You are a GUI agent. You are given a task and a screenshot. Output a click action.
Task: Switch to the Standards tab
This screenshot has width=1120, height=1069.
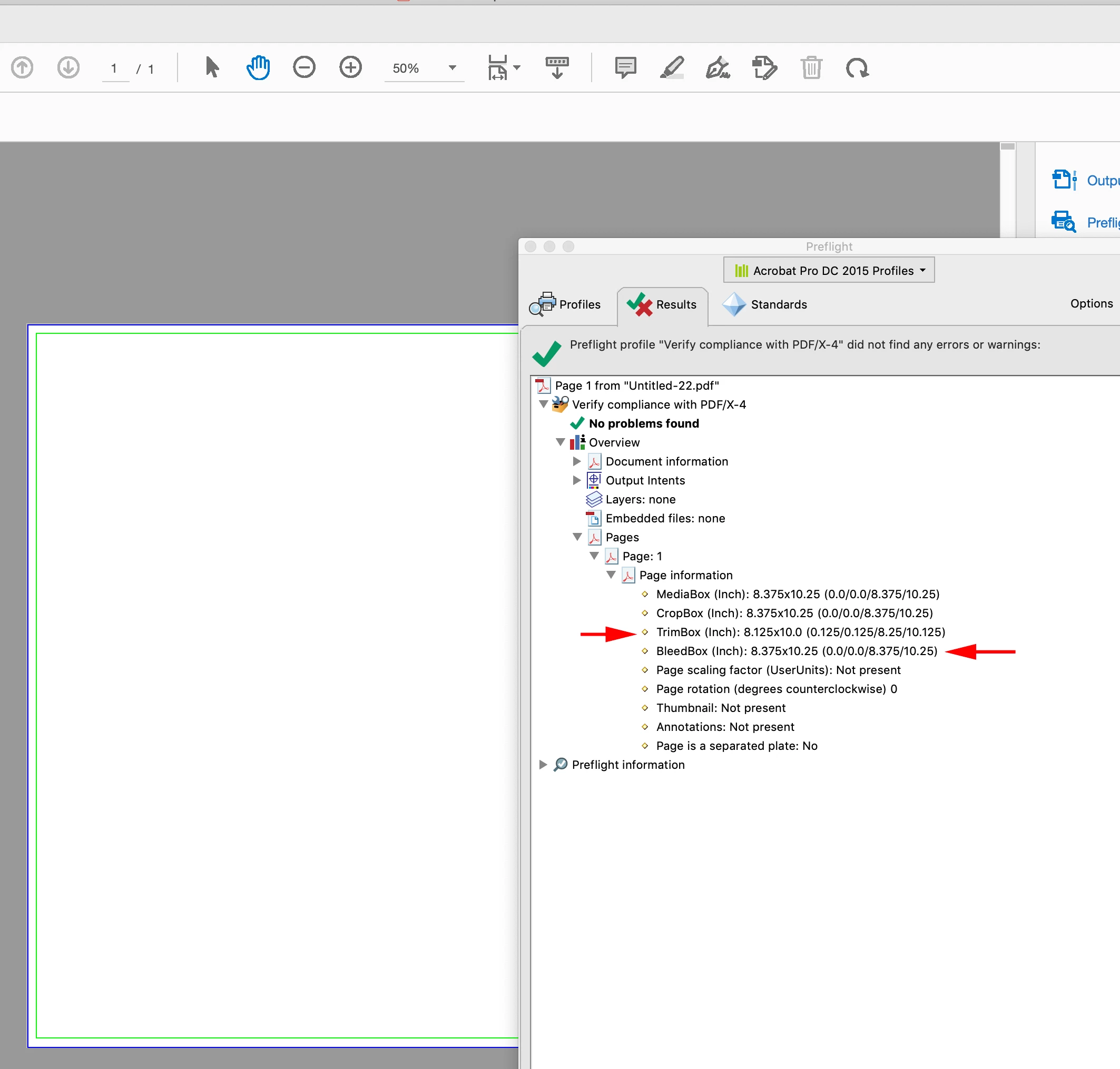(x=765, y=304)
